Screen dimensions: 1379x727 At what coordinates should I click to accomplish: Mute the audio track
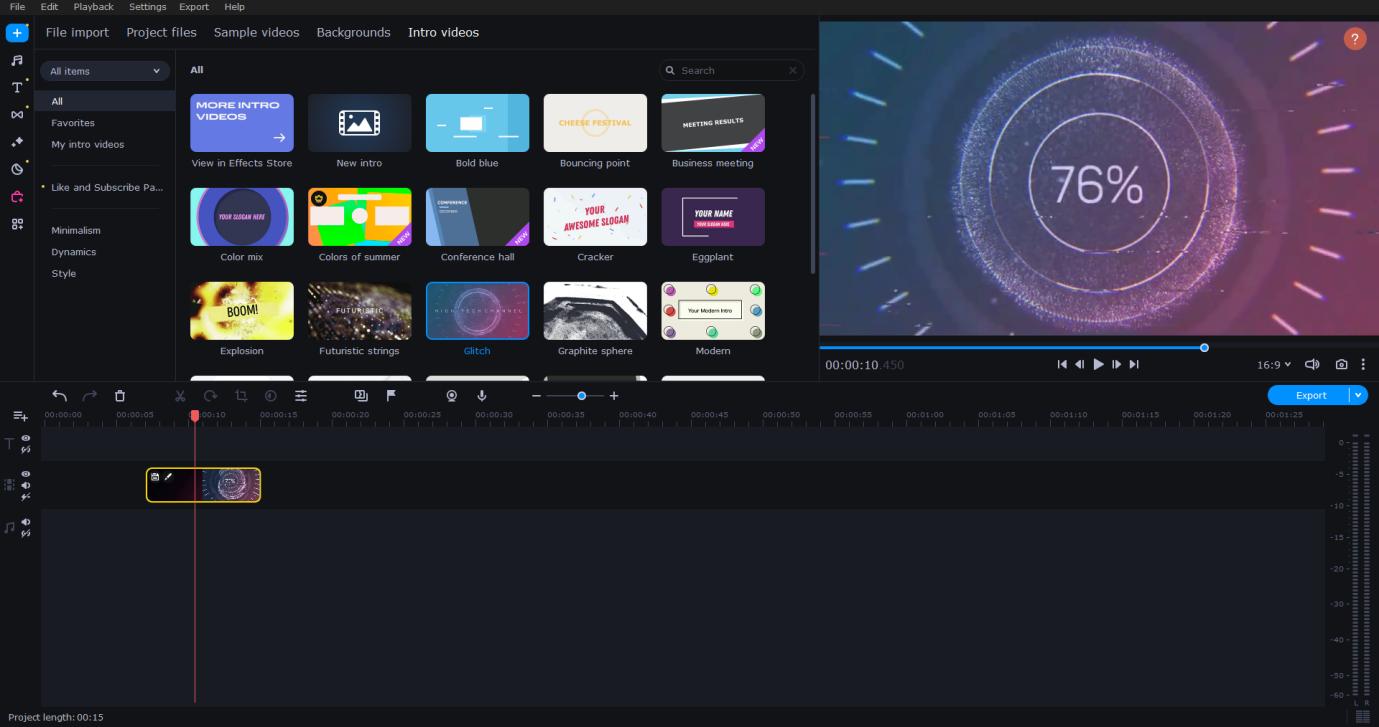(26, 522)
